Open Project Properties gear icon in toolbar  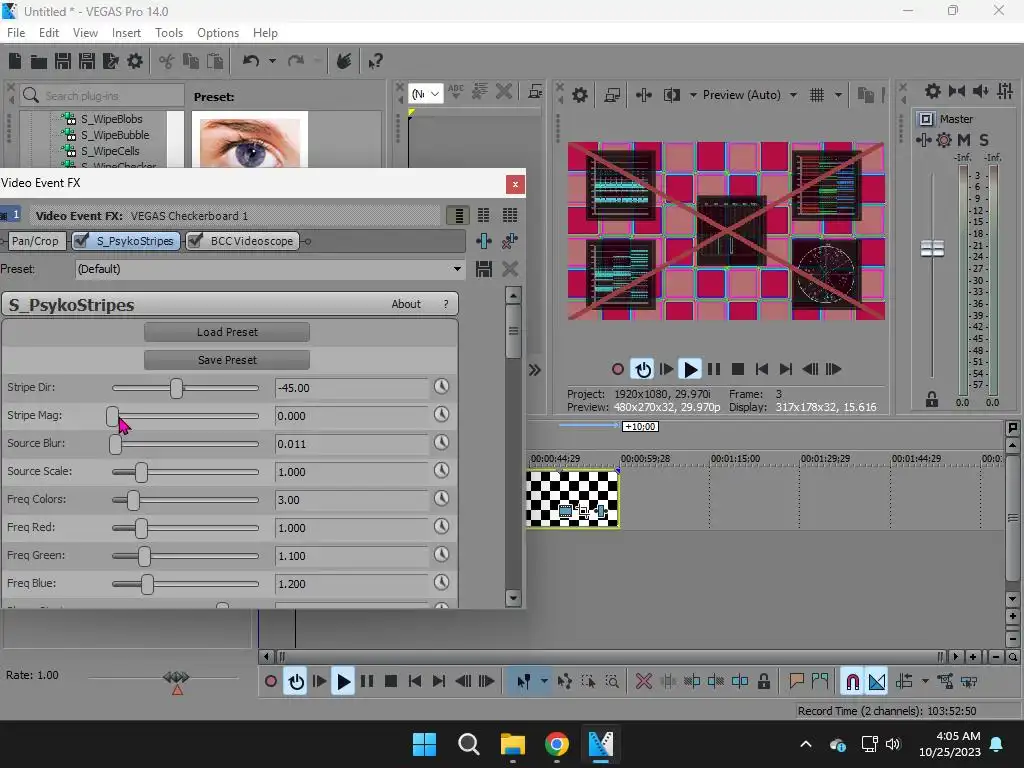tap(135, 61)
